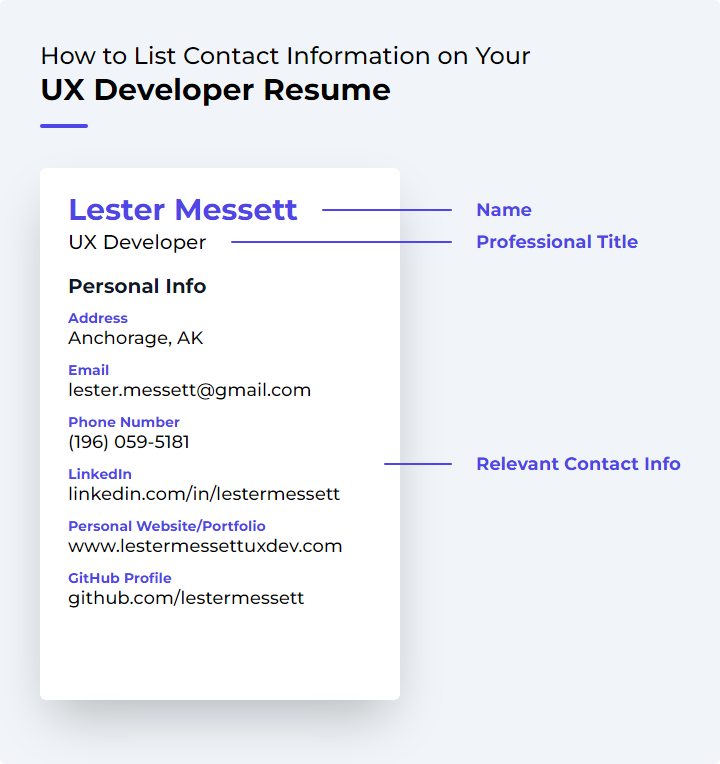Select the Anchorage, AK address text
The width and height of the screenshot is (720, 764).
135,338
